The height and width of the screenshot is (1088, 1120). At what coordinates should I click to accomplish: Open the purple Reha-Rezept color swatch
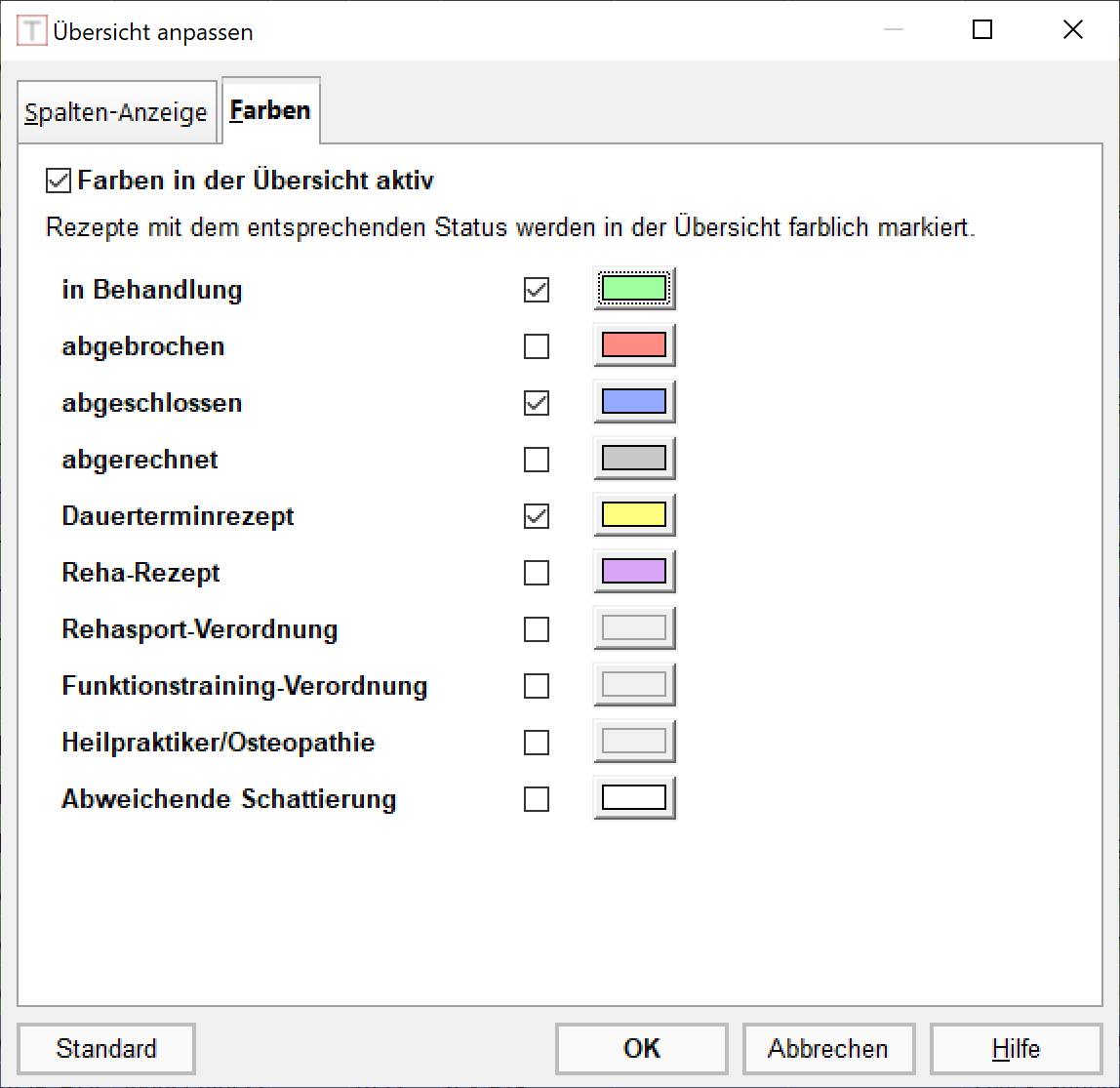click(x=634, y=572)
